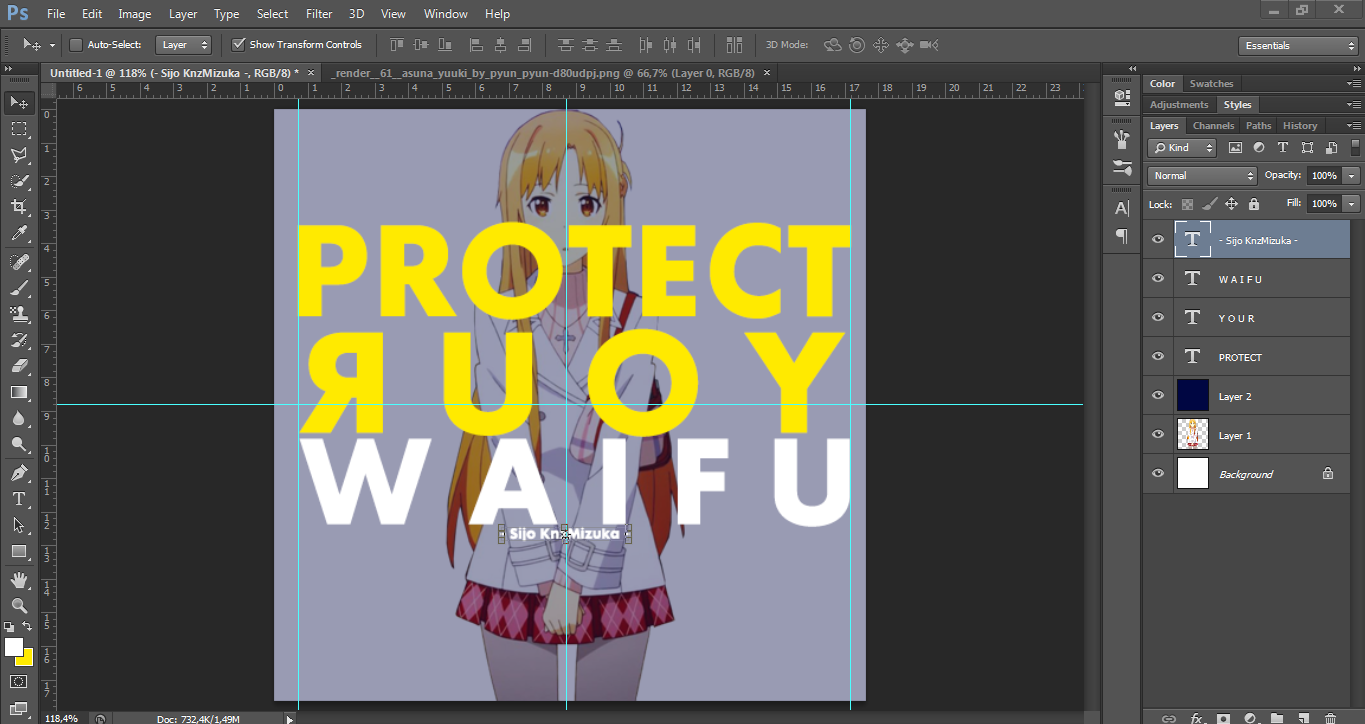
Task: Enable Auto-Select in the options bar
Action: pyautogui.click(x=75, y=44)
